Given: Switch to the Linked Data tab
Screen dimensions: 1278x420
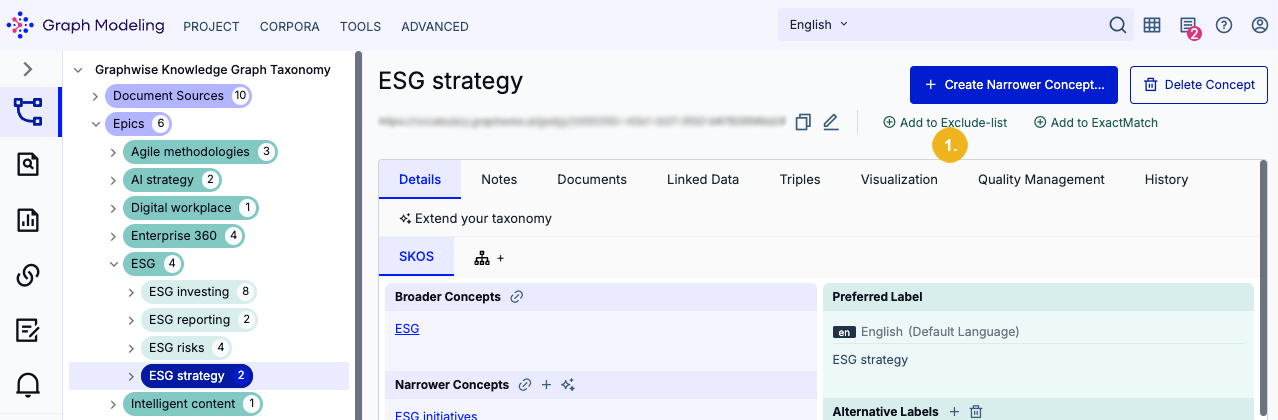Looking at the screenshot, I should coord(703,179).
